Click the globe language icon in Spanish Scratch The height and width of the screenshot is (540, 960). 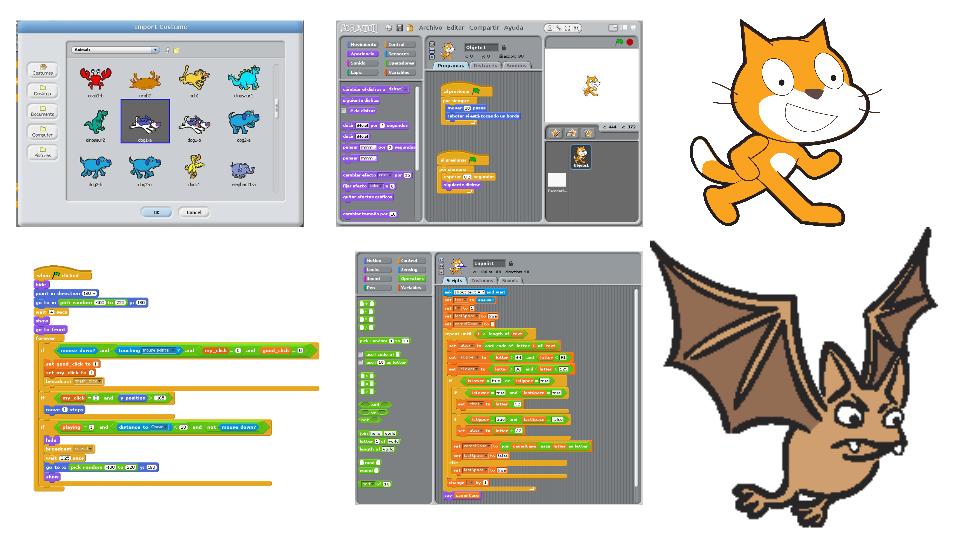(x=389, y=28)
